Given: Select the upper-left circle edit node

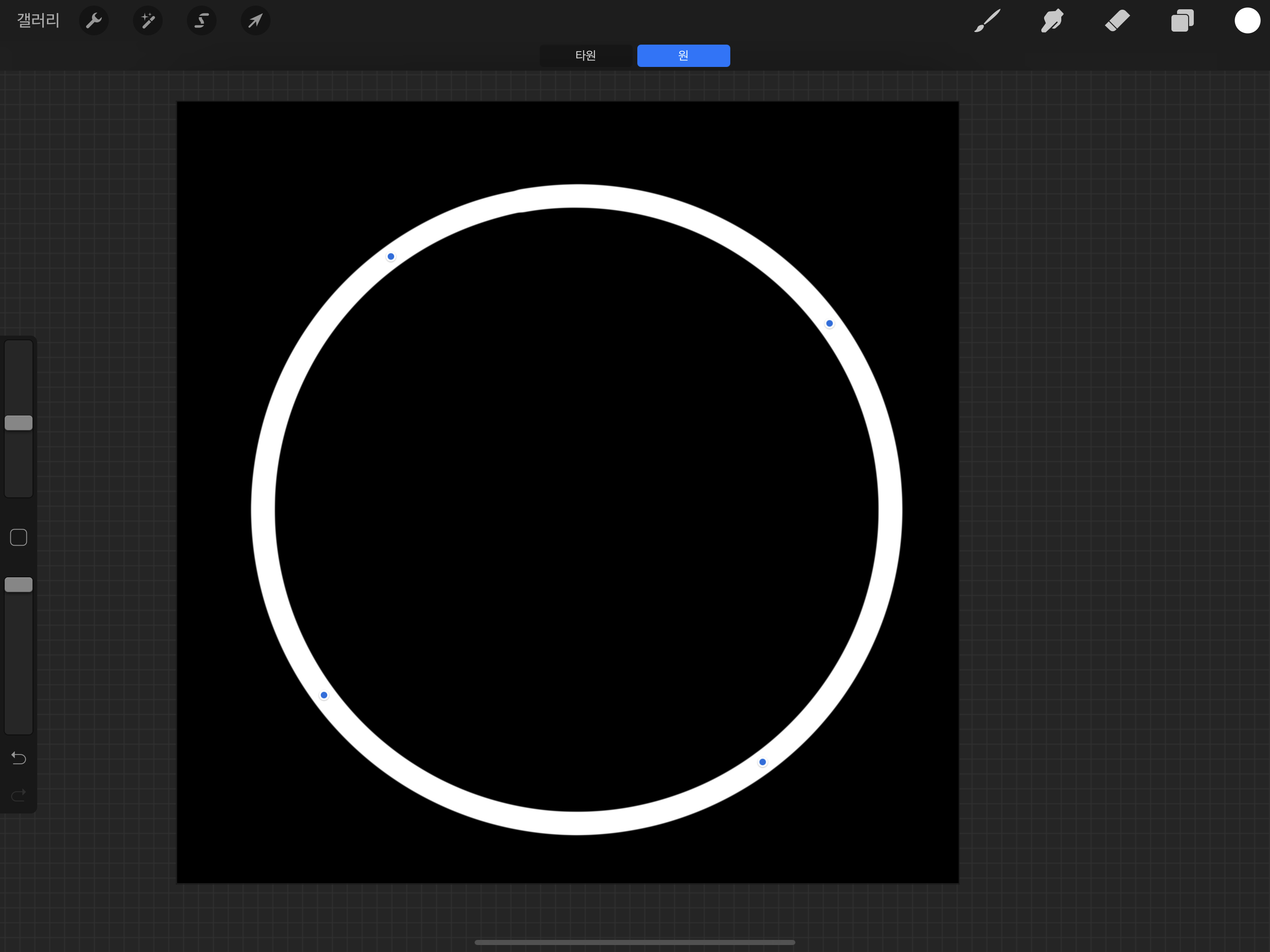Looking at the screenshot, I should [x=391, y=257].
